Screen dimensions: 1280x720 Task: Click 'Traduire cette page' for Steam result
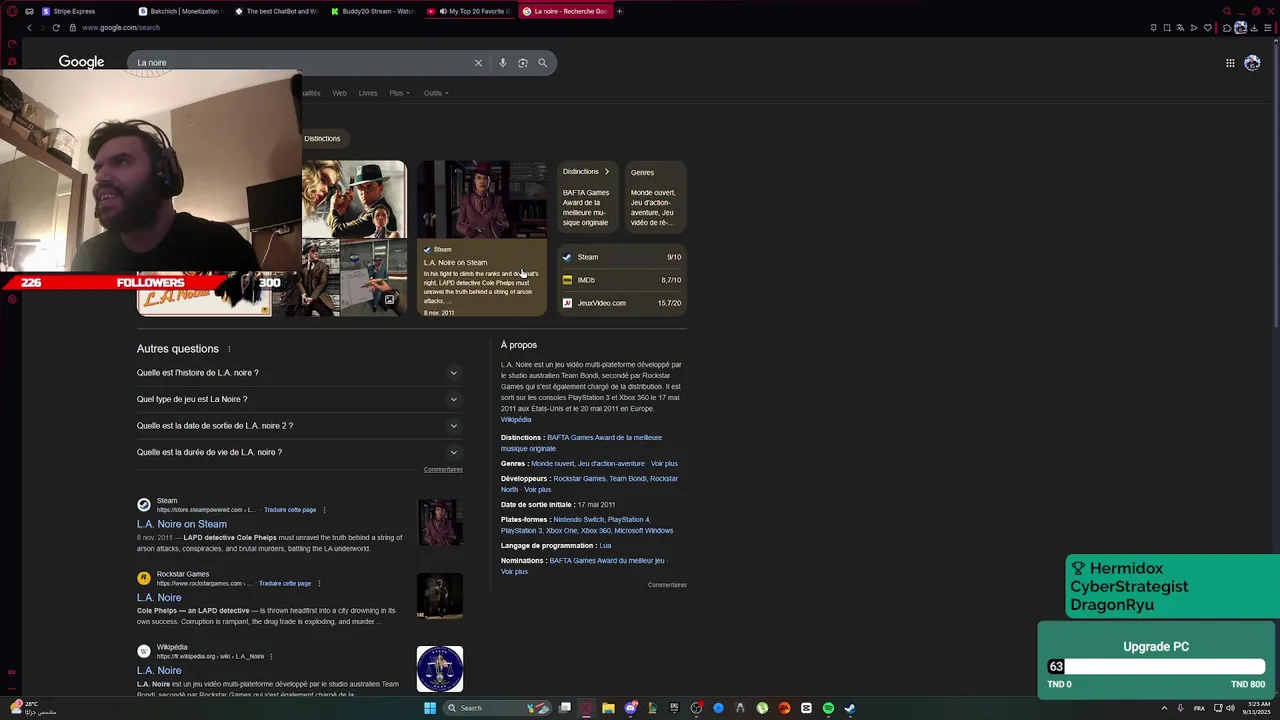pos(290,510)
